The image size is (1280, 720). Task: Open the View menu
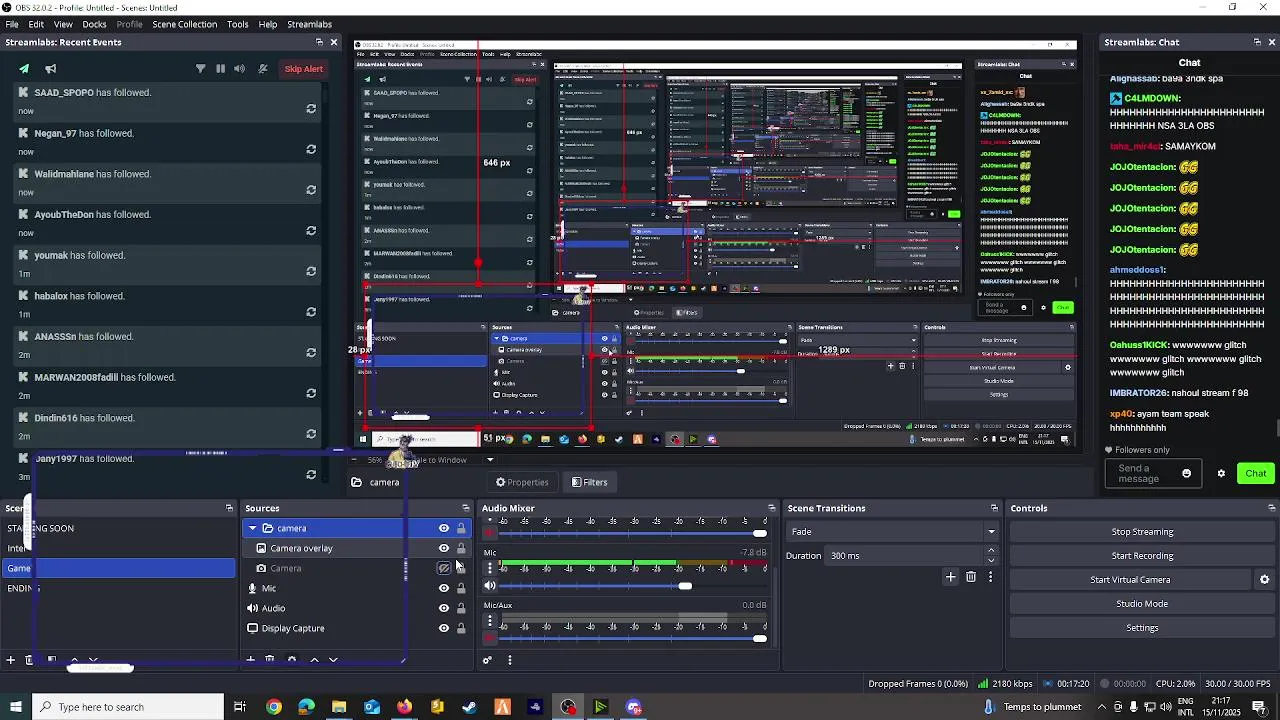coord(63,24)
